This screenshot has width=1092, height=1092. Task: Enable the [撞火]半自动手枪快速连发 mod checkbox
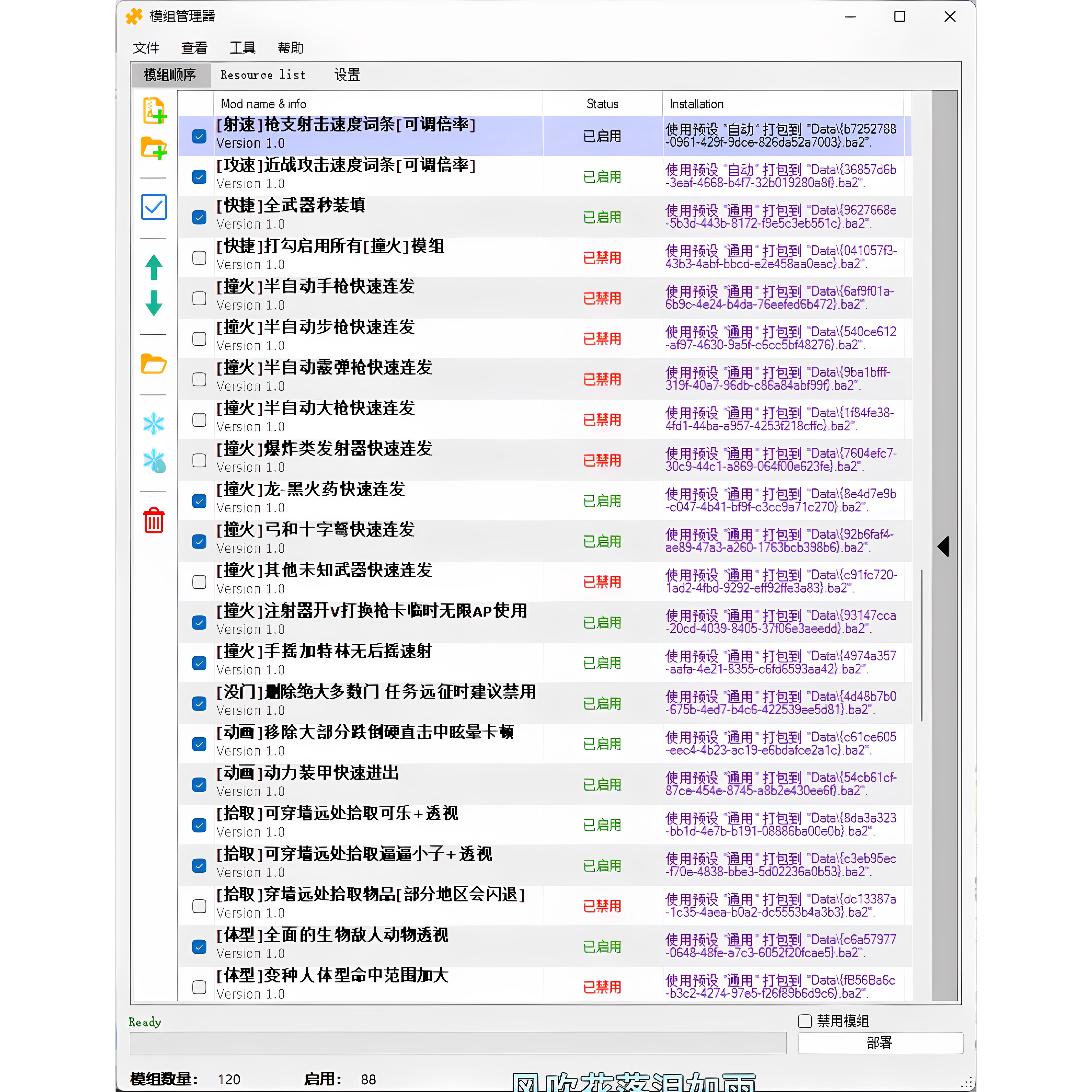199,298
